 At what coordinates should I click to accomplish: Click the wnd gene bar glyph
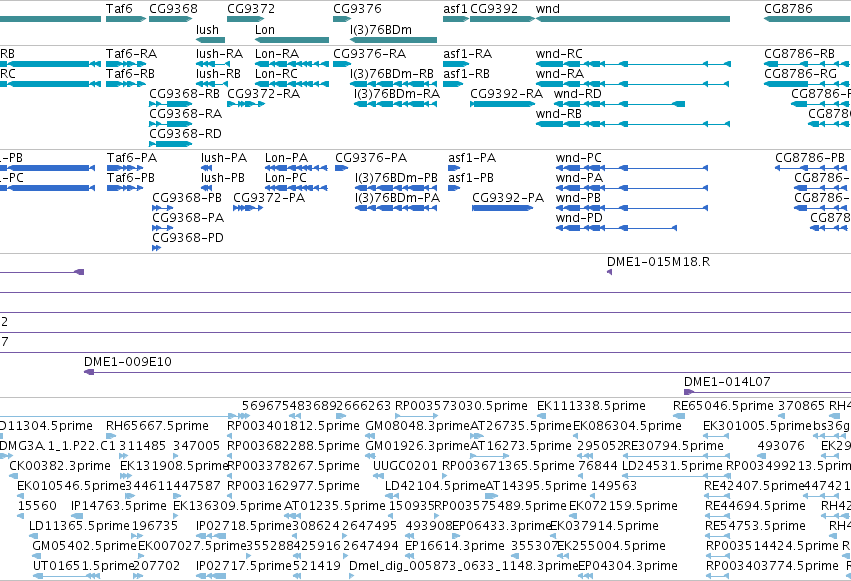633,20
